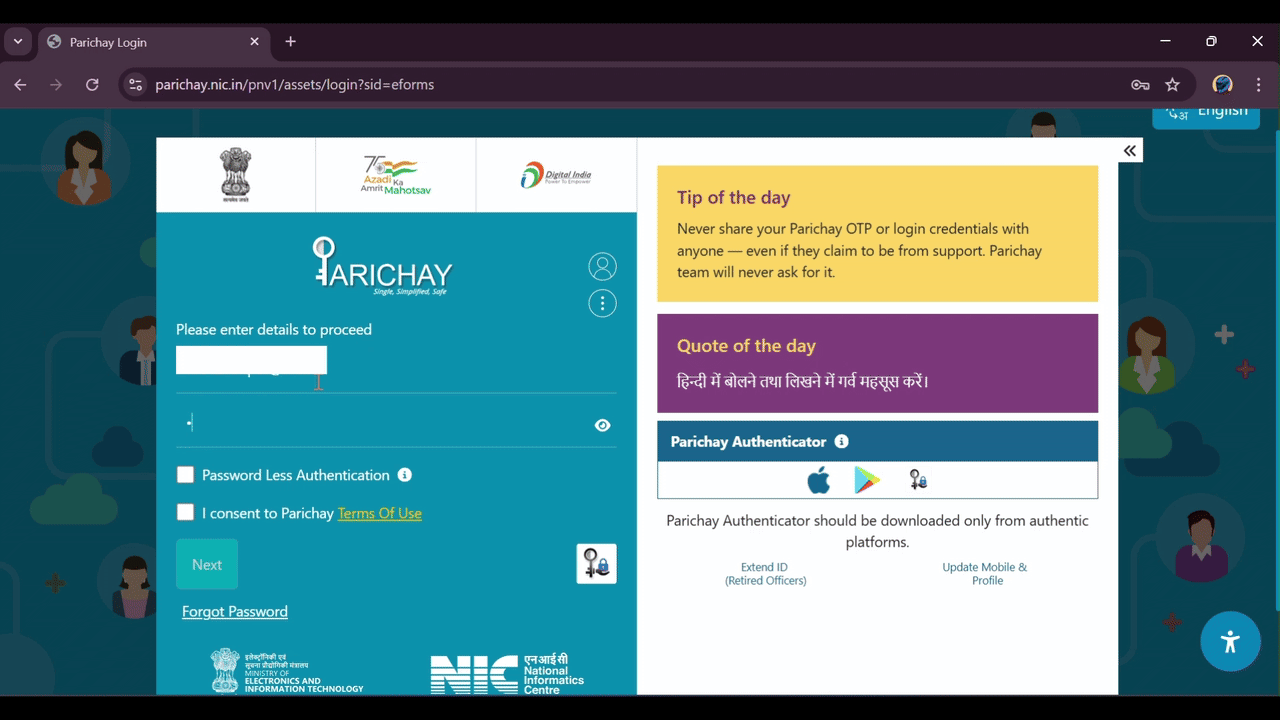Open Chrome's three-dot browser menu
The width and height of the screenshot is (1280, 720).
[x=1258, y=84]
